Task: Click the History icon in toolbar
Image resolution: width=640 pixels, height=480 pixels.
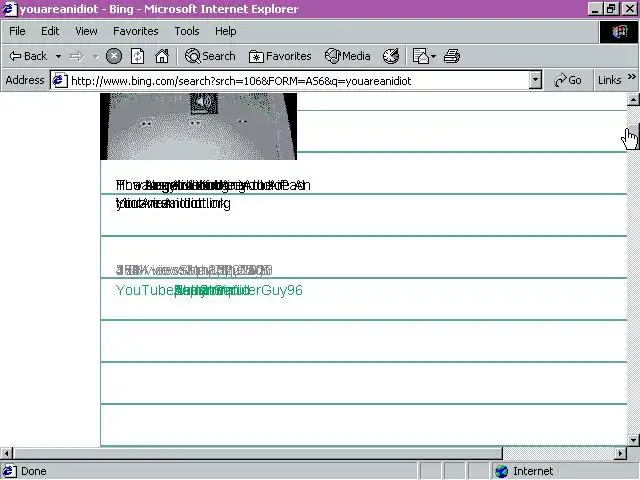Action: 391,56
